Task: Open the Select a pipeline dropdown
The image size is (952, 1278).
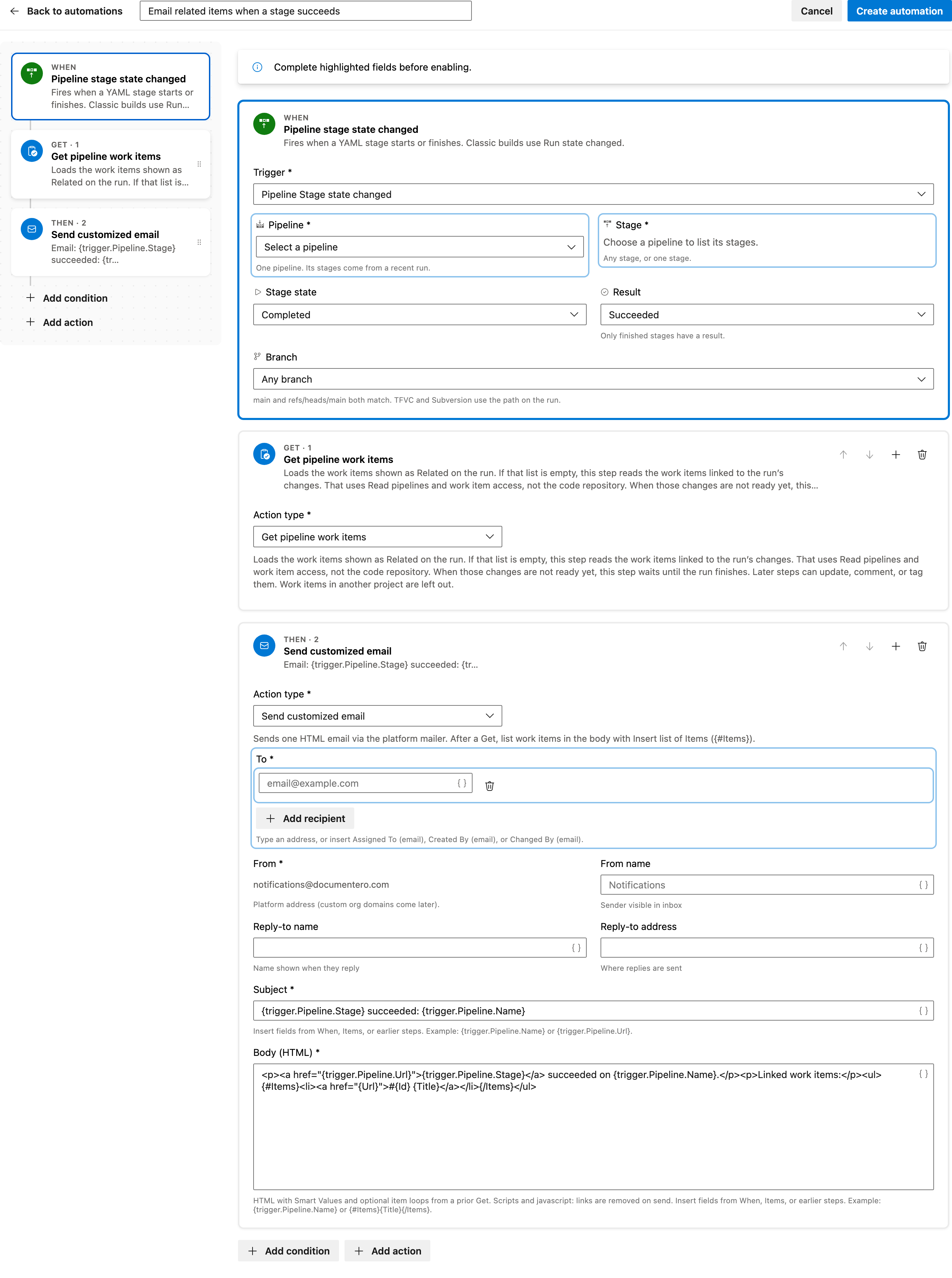Action: tap(420, 247)
